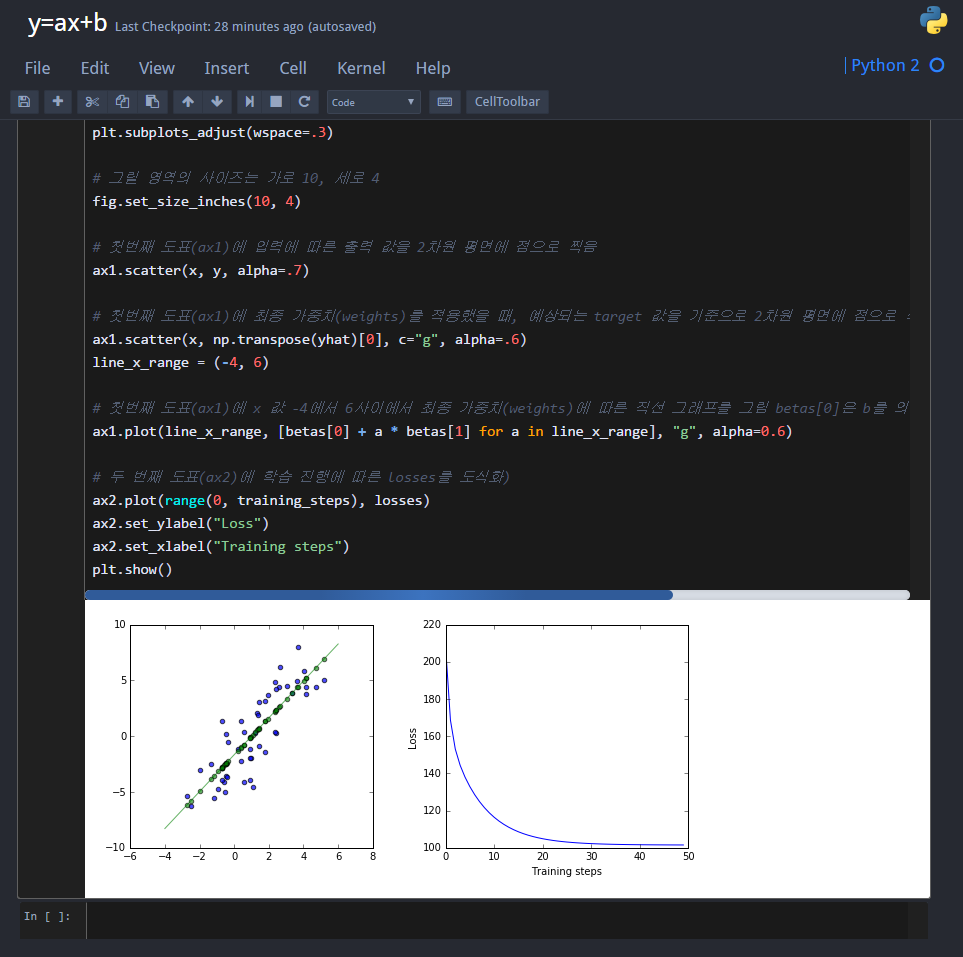
Task: Interrupt the kernel with the stop icon
Action: coord(276,102)
